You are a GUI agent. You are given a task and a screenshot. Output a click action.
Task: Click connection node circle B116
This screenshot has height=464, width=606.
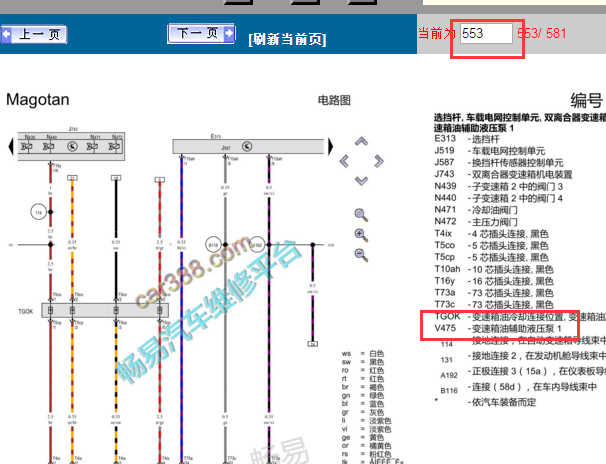pyautogui.click(x=213, y=245)
